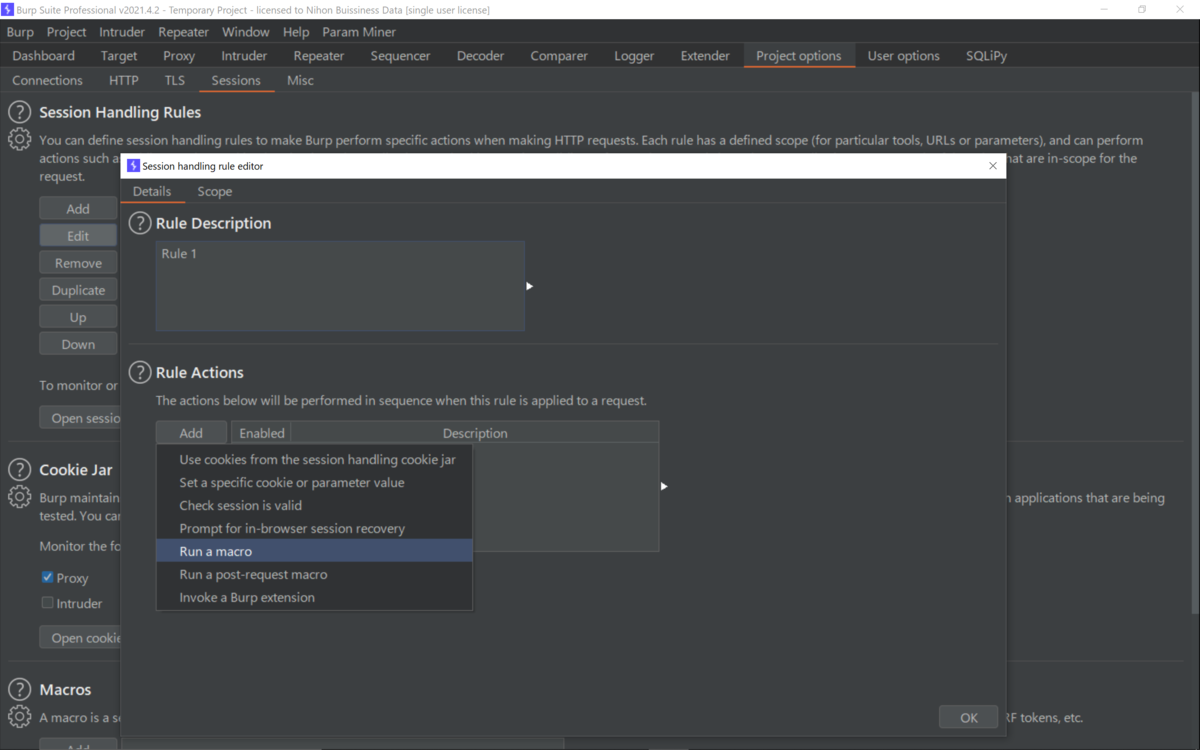1200x750 pixels.
Task: Select Details tab in rule editor
Action: tap(152, 191)
